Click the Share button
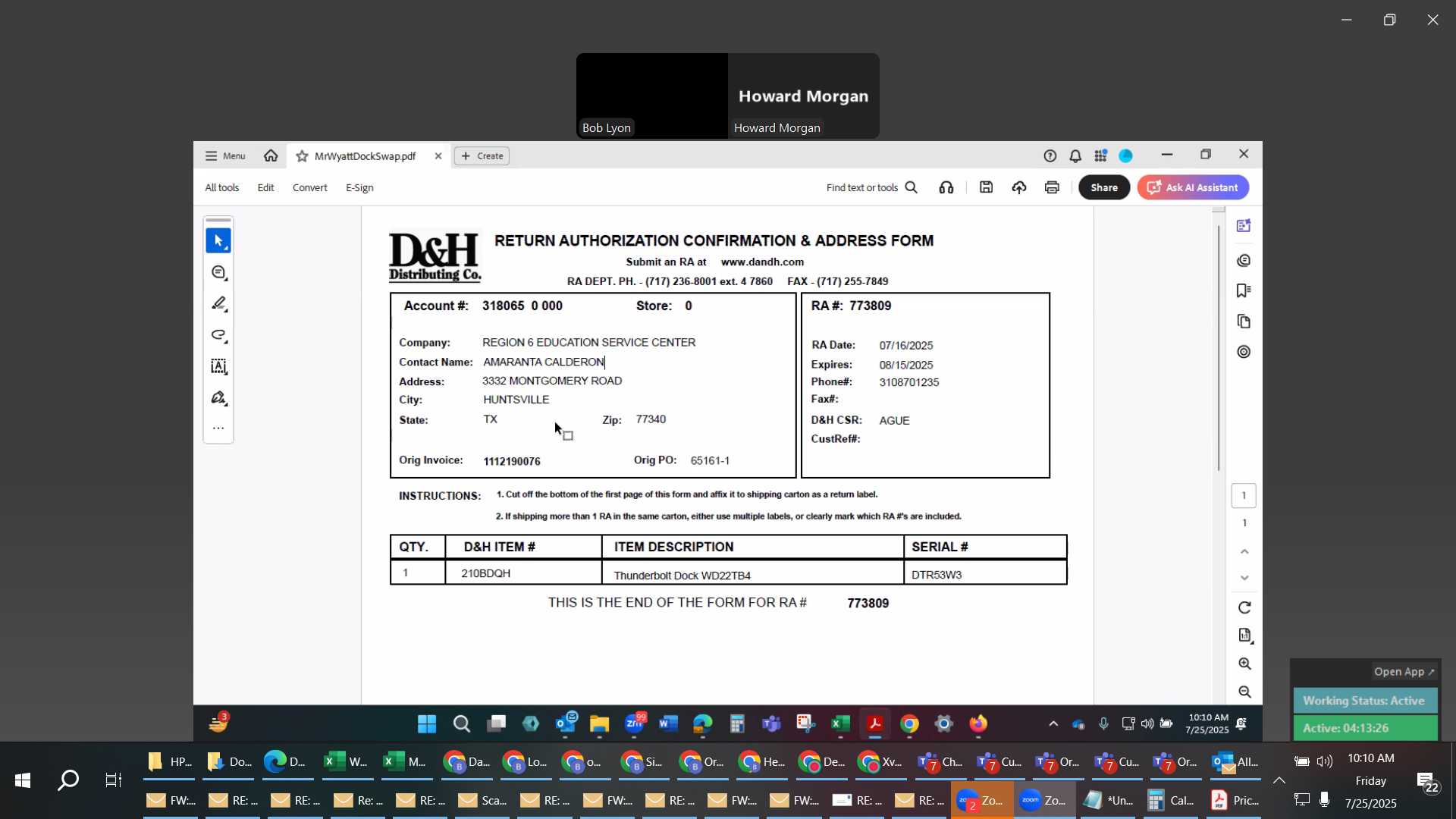Image resolution: width=1456 pixels, height=819 pixels. pos(1103,187)
